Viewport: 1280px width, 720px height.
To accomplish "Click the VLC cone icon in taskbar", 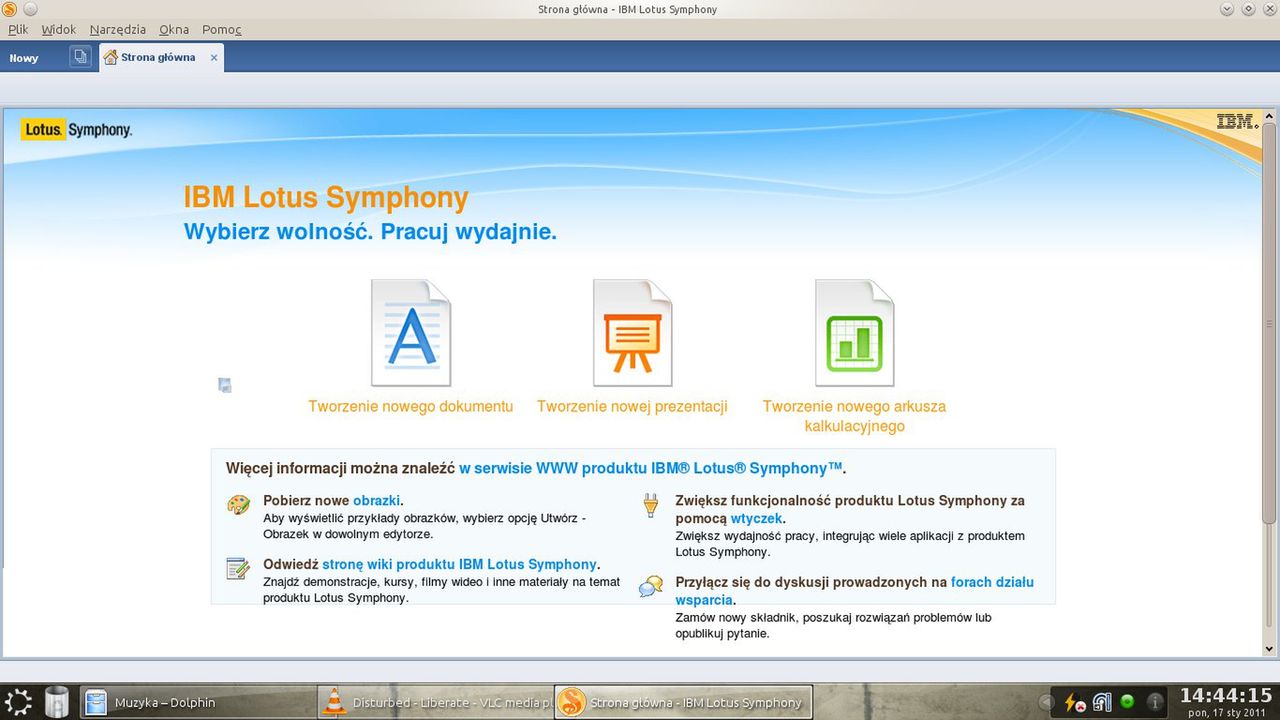I will pos(334,702).
